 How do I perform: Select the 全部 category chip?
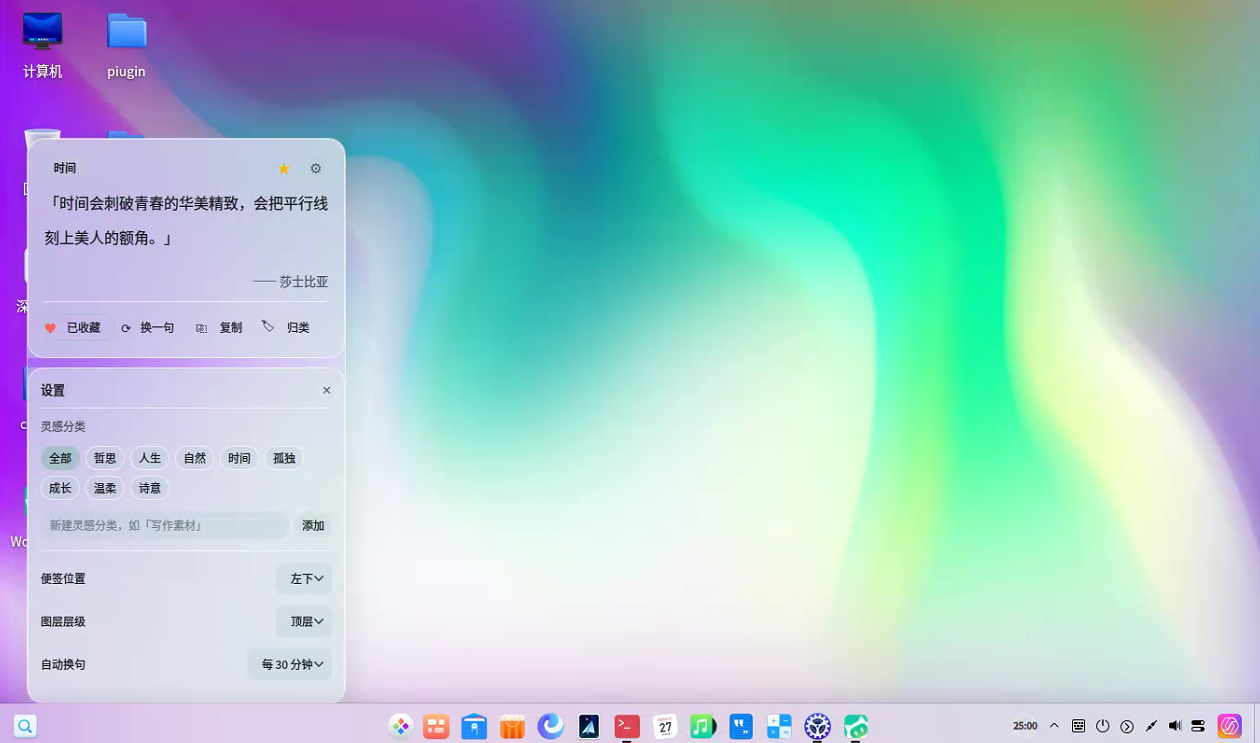point(60,458)
